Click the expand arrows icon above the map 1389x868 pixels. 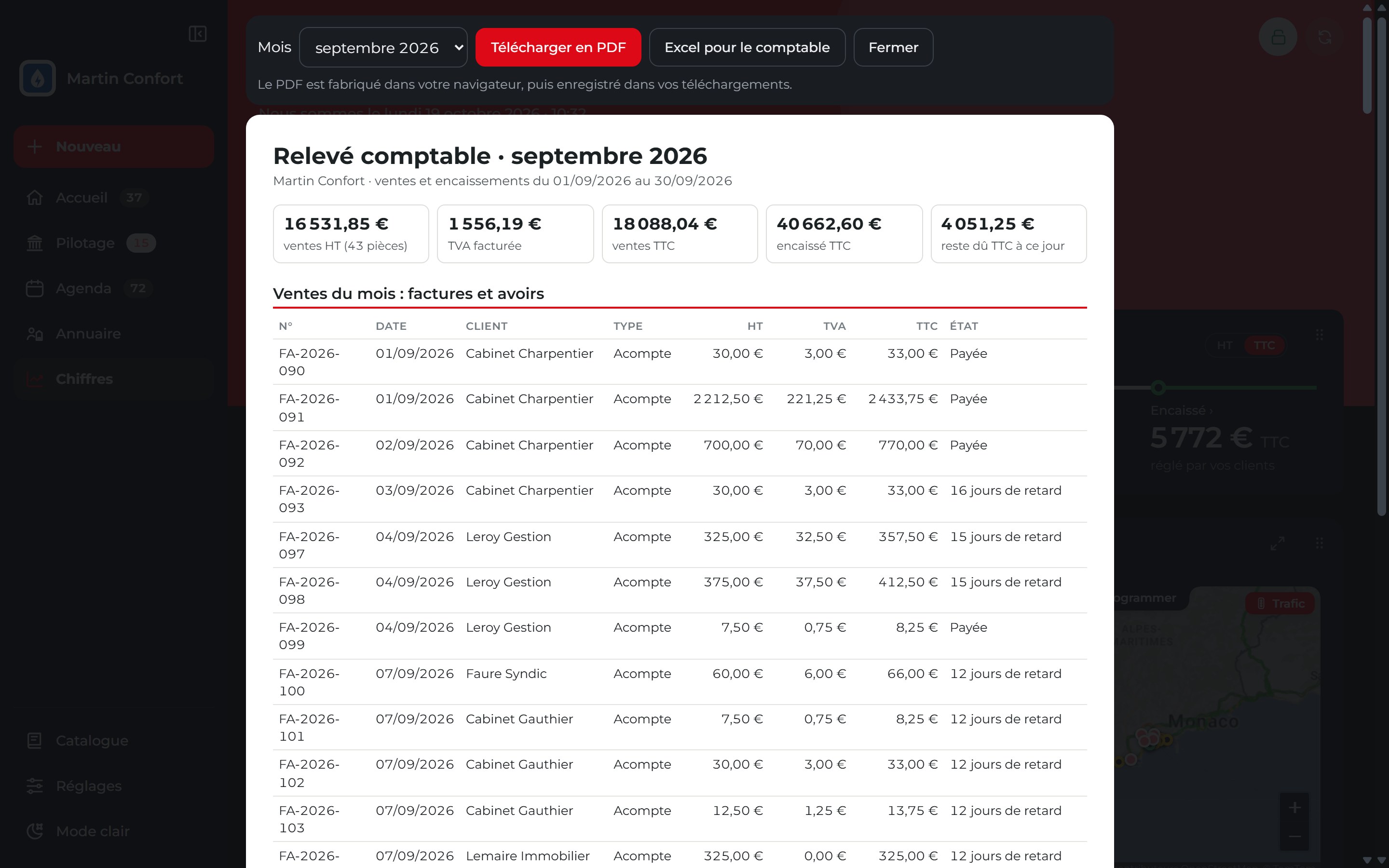pos(1277,543)
